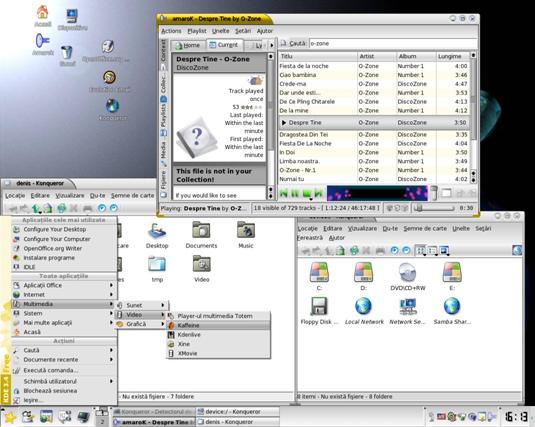The width and height of the screenshot is (535, 427).
Task: Expand Documente recente submenu
Action: [64, 359]
